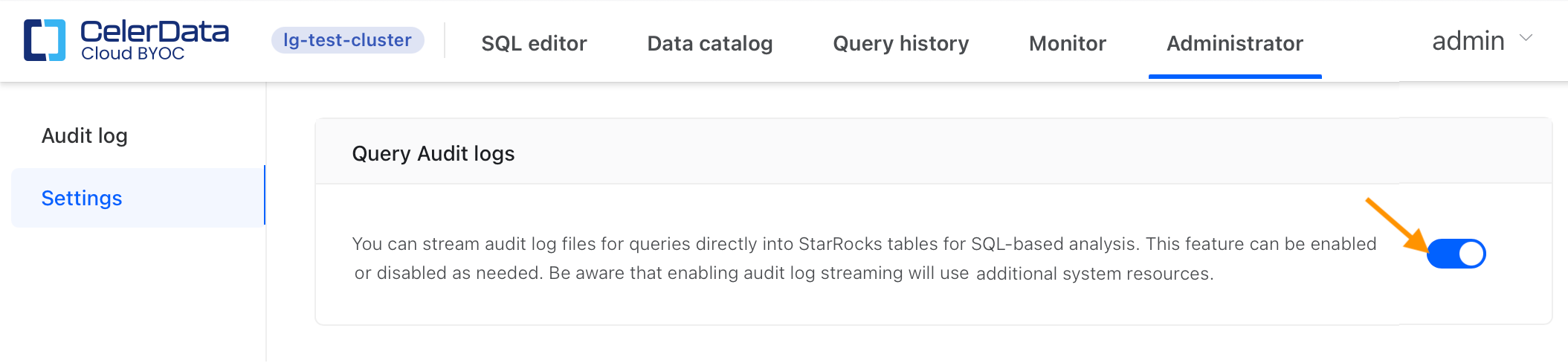Click the Cloud BYOC subtitle under the logo

tap(133, 54)
